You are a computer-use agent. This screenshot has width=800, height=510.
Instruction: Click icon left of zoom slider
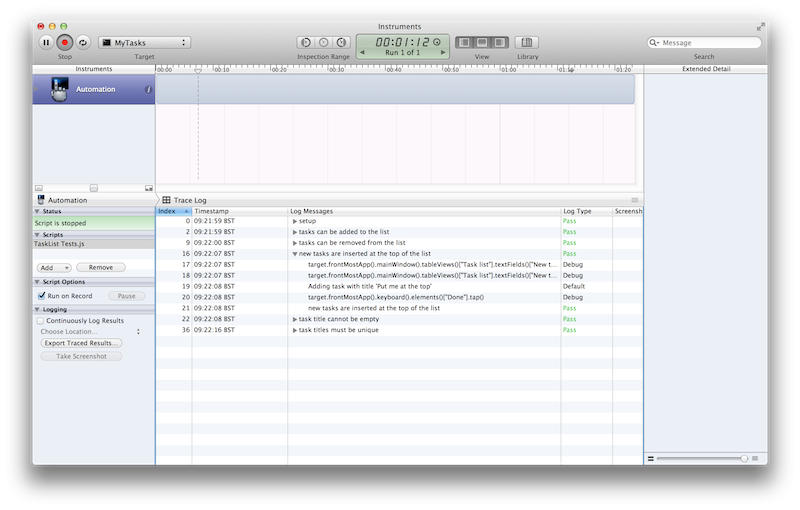coord(651,458)
